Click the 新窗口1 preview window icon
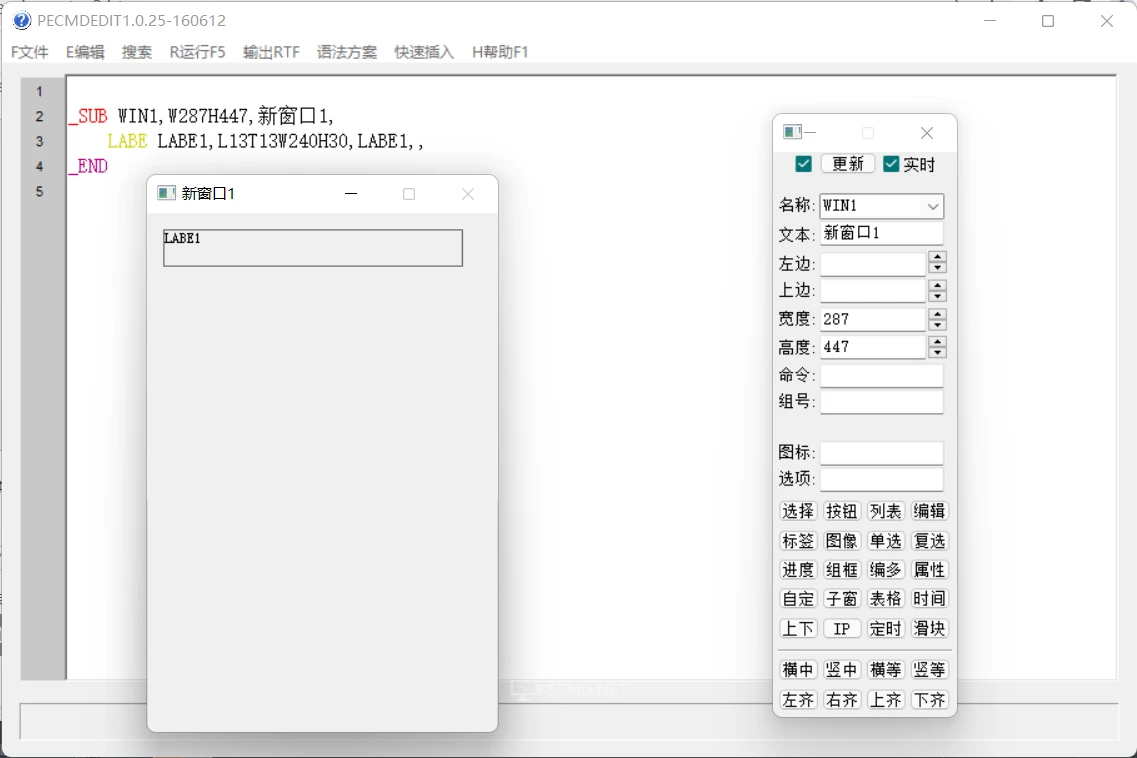The width and height of the screenshot is (1137, 758). pyautogui.click(x=166, y=193)
